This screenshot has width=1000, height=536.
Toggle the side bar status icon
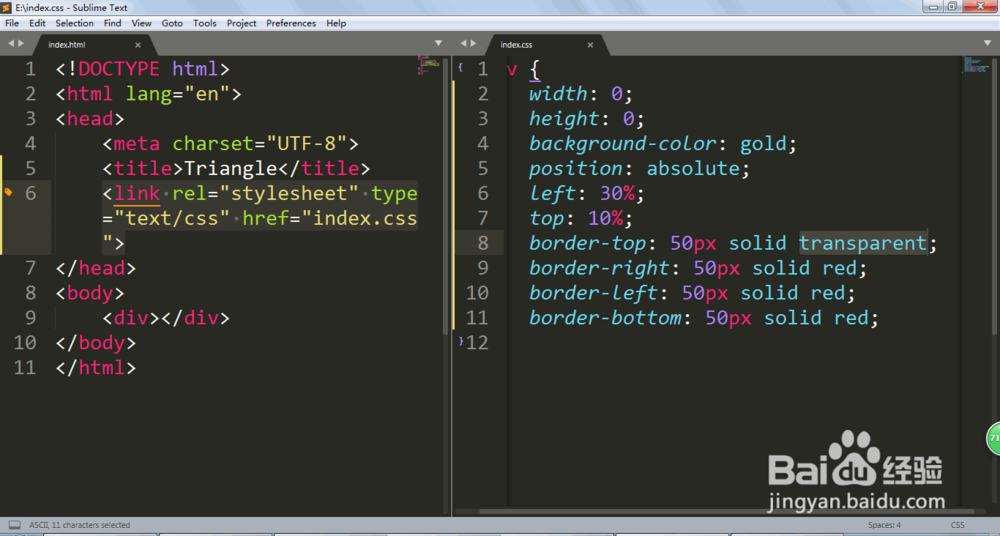(x=14, y=525)
